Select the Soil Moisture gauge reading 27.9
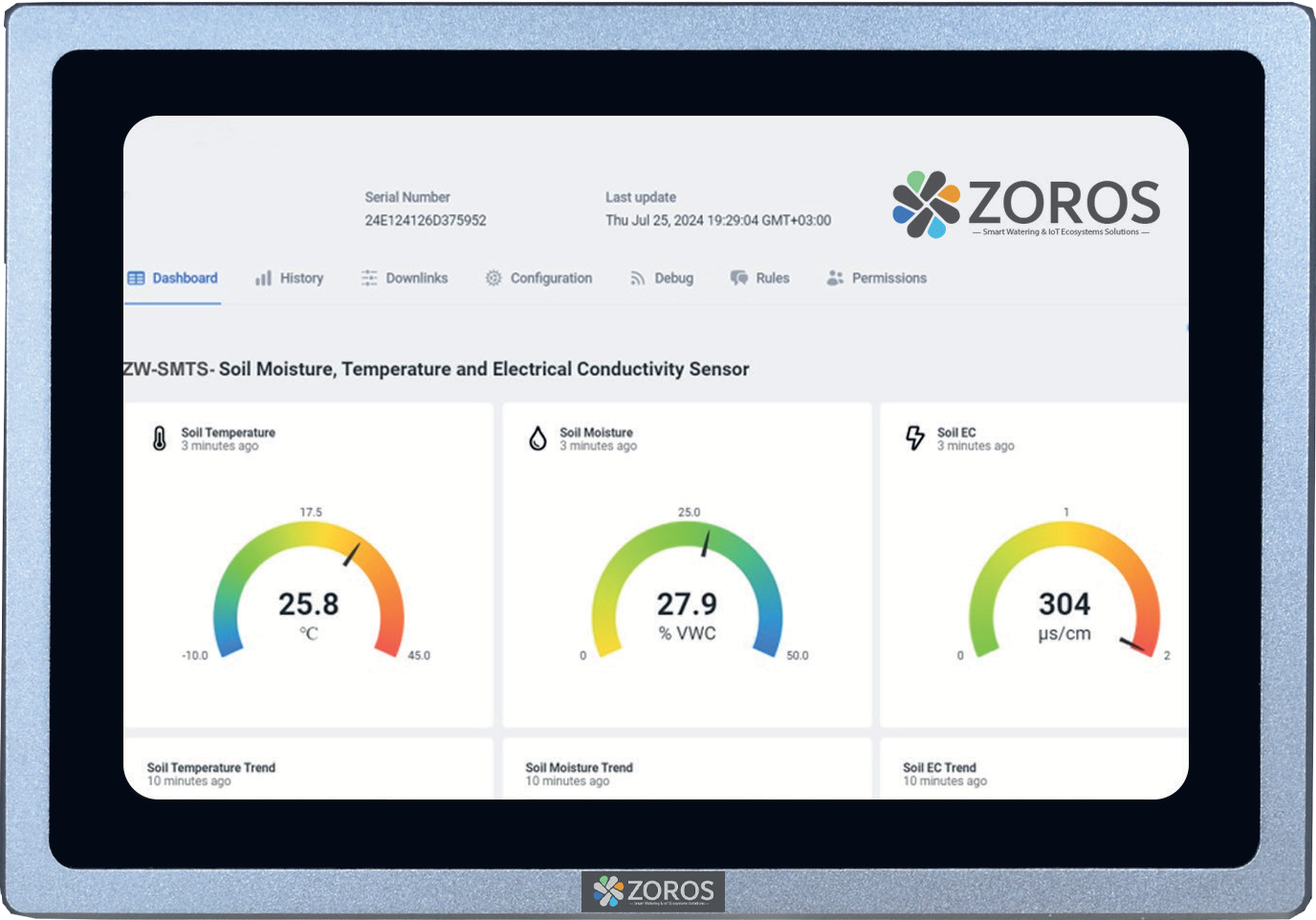 (686, 602)
